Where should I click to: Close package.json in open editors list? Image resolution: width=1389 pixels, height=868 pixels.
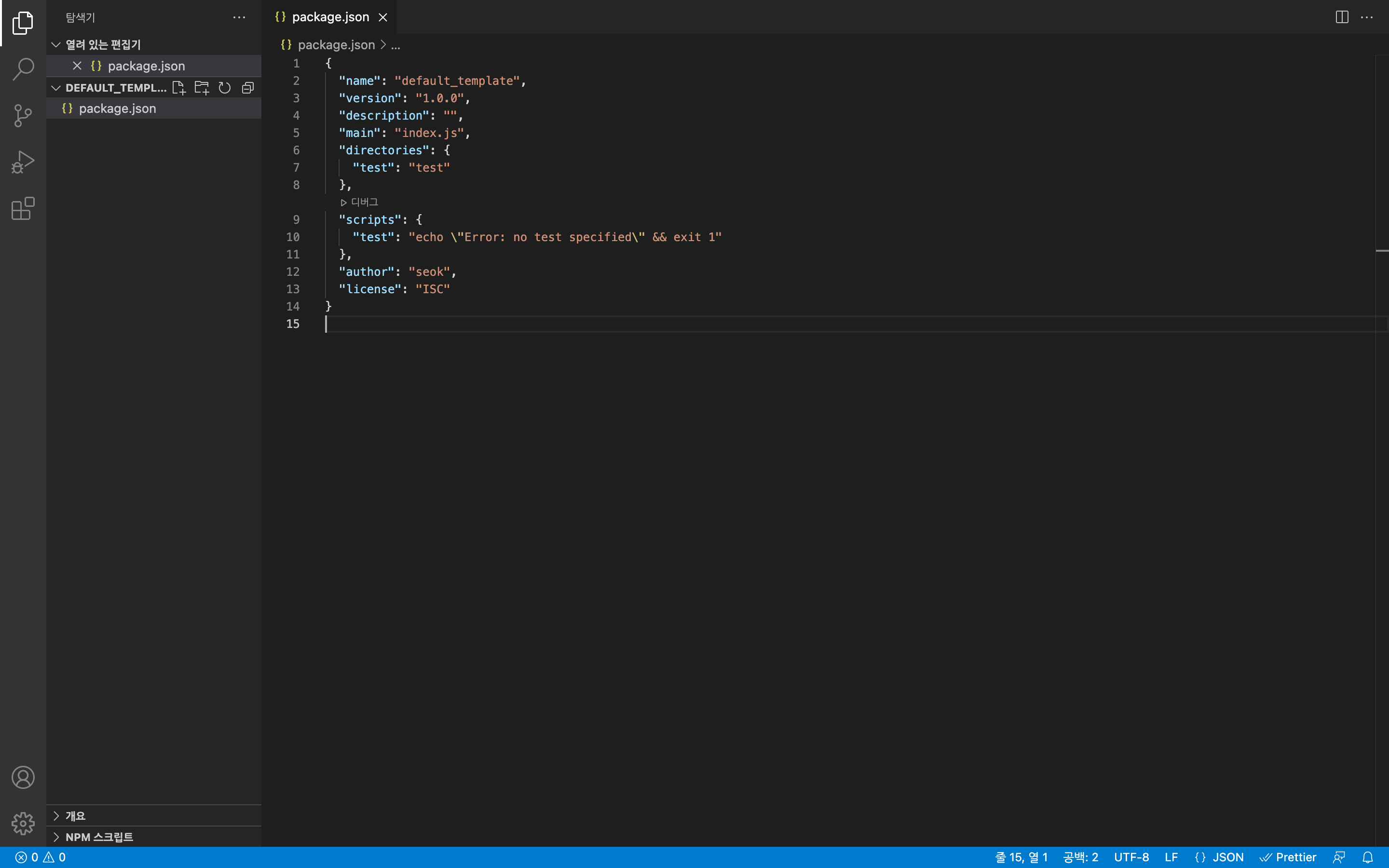(x=77, y=66)
